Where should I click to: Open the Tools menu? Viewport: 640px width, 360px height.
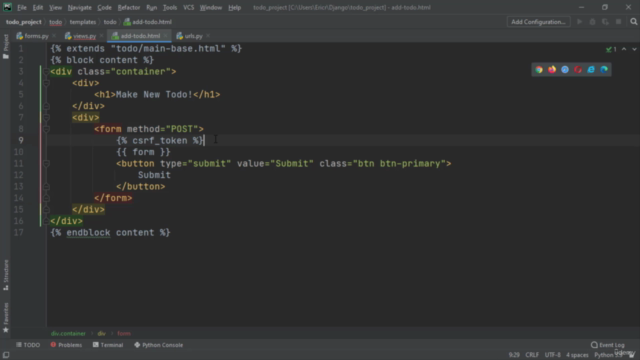170,7
